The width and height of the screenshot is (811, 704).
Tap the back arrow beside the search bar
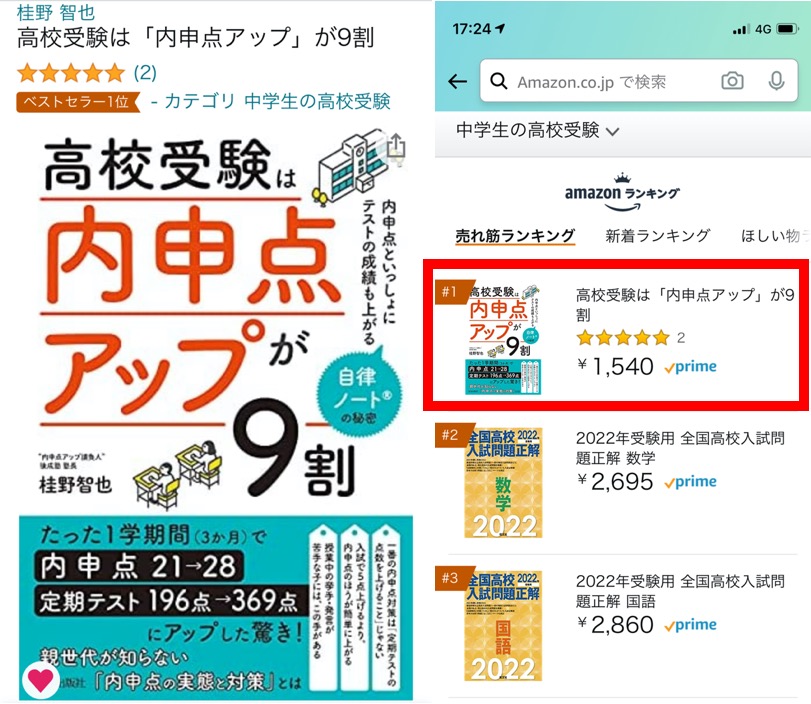(457, 81)
